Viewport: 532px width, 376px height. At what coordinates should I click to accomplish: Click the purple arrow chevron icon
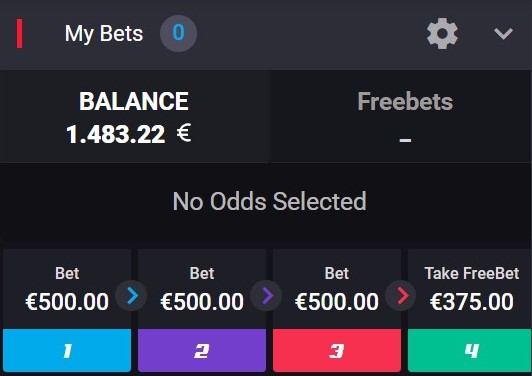266,296
